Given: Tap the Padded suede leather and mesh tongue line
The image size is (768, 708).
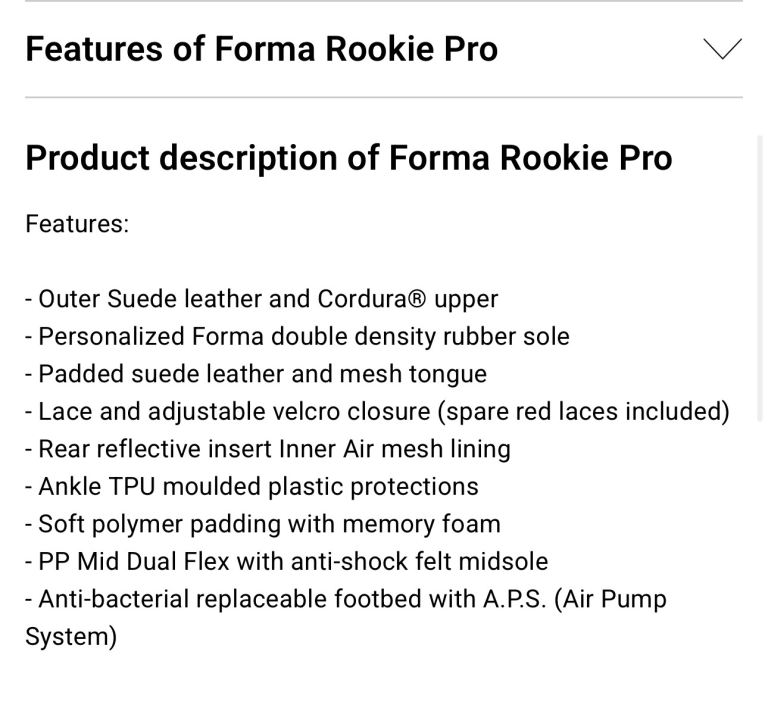Looking at the screenshot, I should click(256, 374).
